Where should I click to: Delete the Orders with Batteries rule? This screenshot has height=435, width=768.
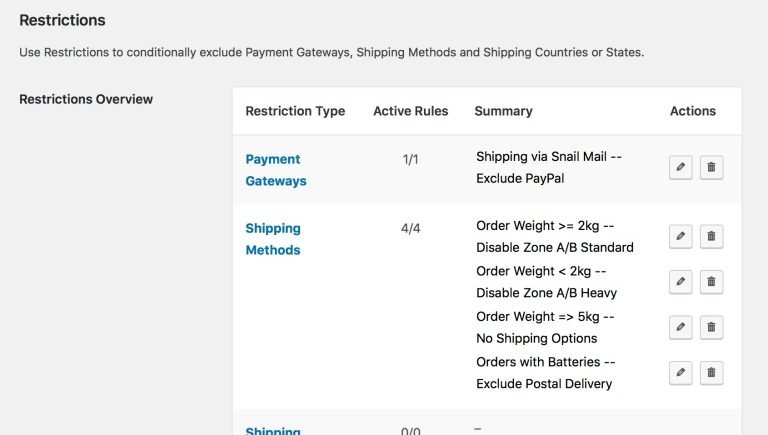click(711, 373)
